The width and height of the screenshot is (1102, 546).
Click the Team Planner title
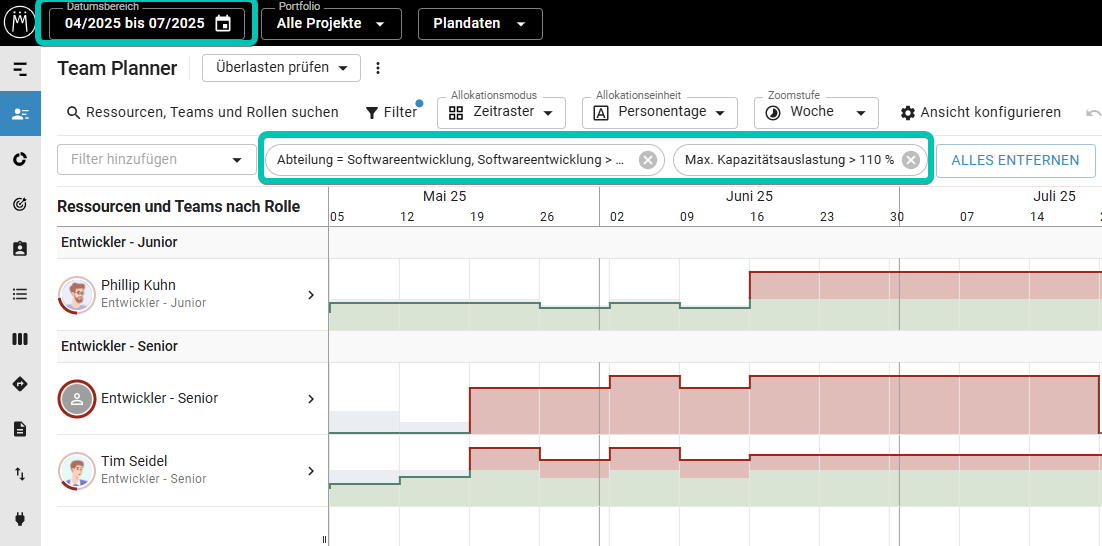pyautogui.click(x=117, y=68)
